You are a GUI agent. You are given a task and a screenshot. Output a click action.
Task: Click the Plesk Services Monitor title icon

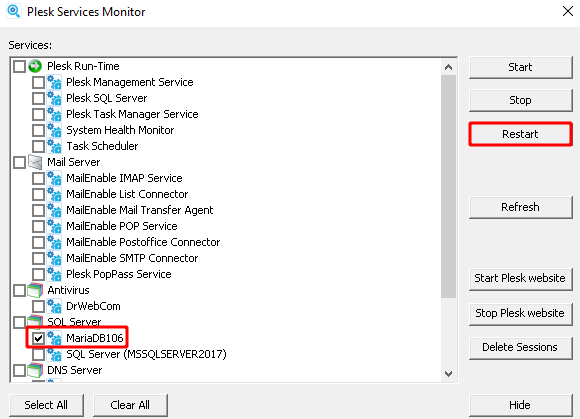[x=14, y=11]
